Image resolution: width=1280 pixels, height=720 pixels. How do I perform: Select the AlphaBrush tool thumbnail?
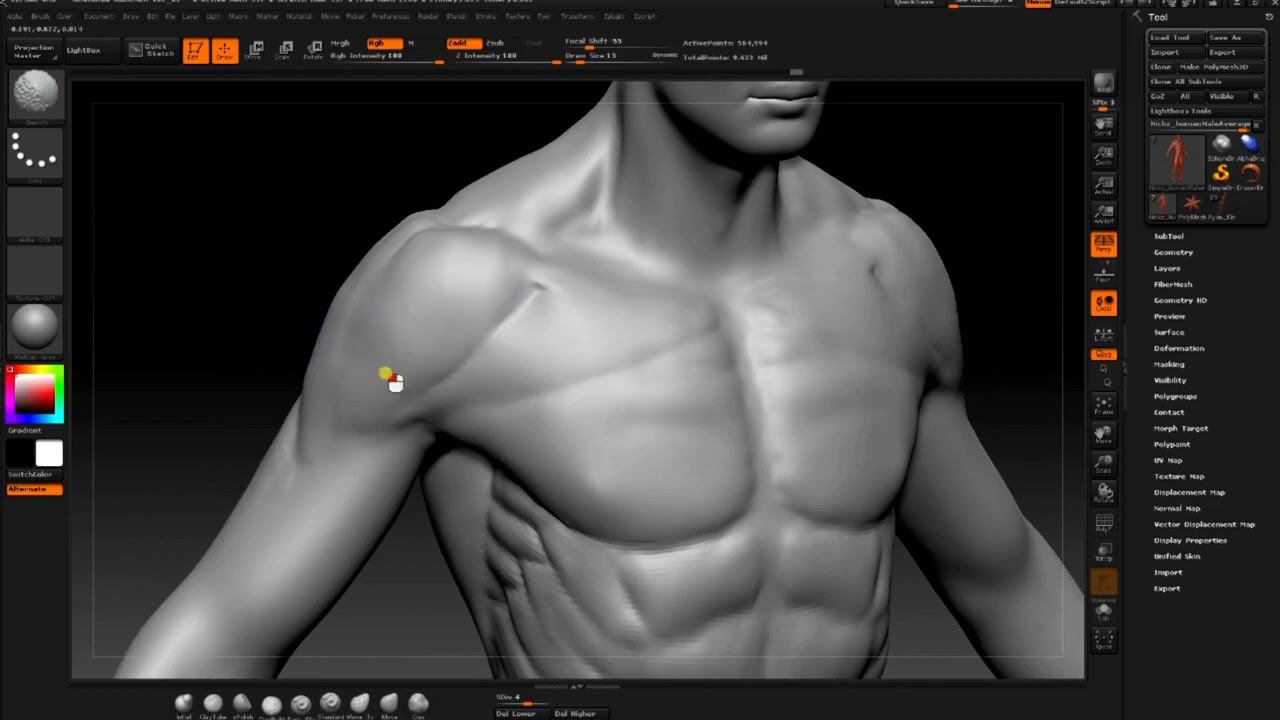pyautogui.click(x=1250, y=146)
